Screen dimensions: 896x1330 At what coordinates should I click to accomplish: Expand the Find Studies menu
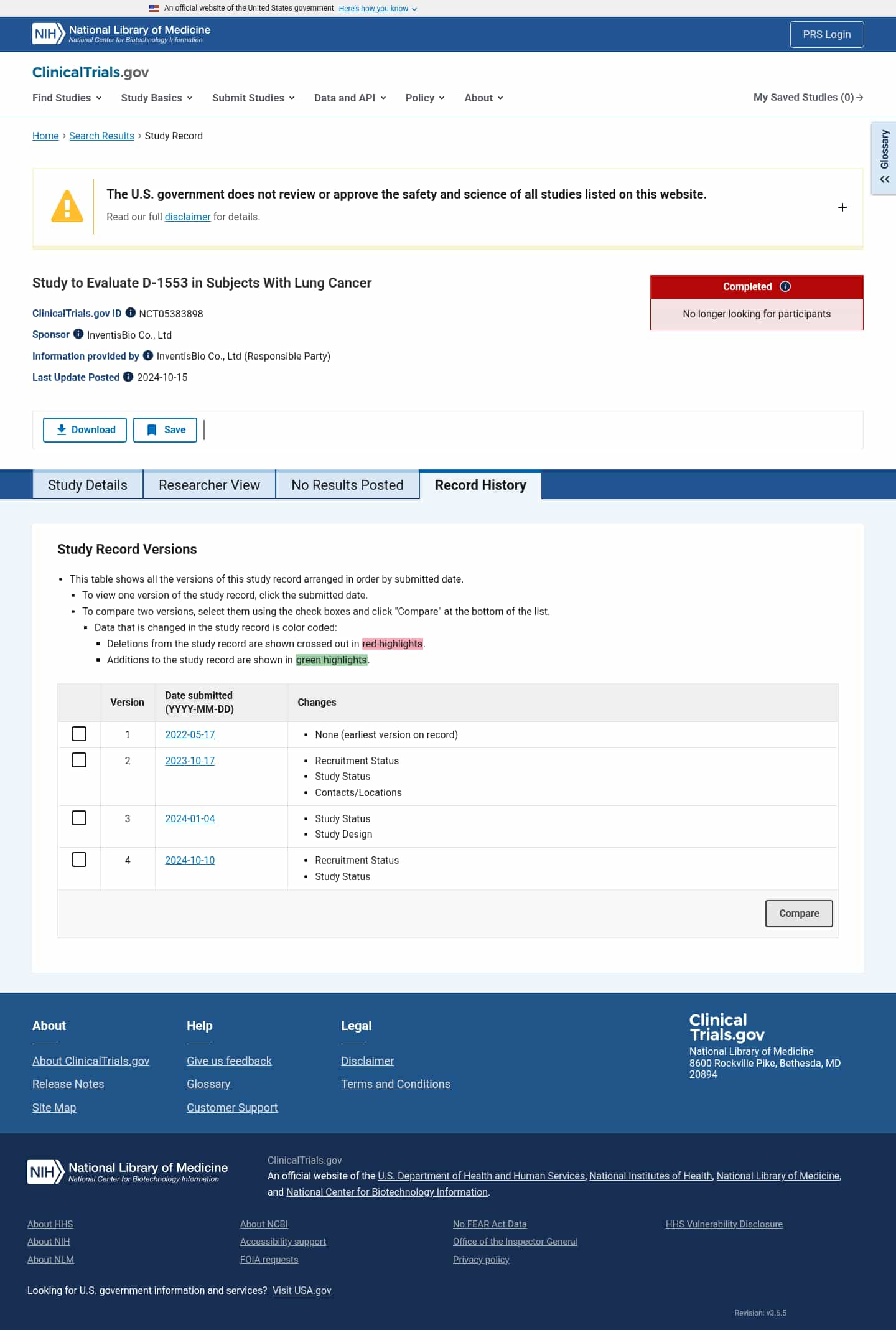67,98
